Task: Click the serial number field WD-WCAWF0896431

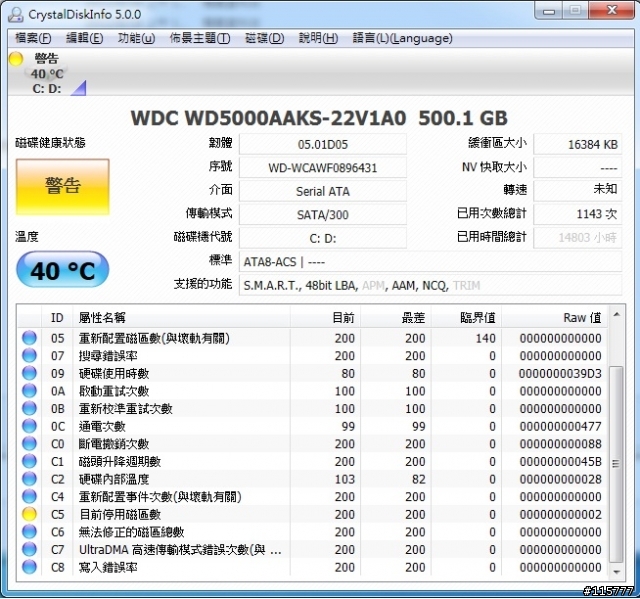Action: point(322,168)
